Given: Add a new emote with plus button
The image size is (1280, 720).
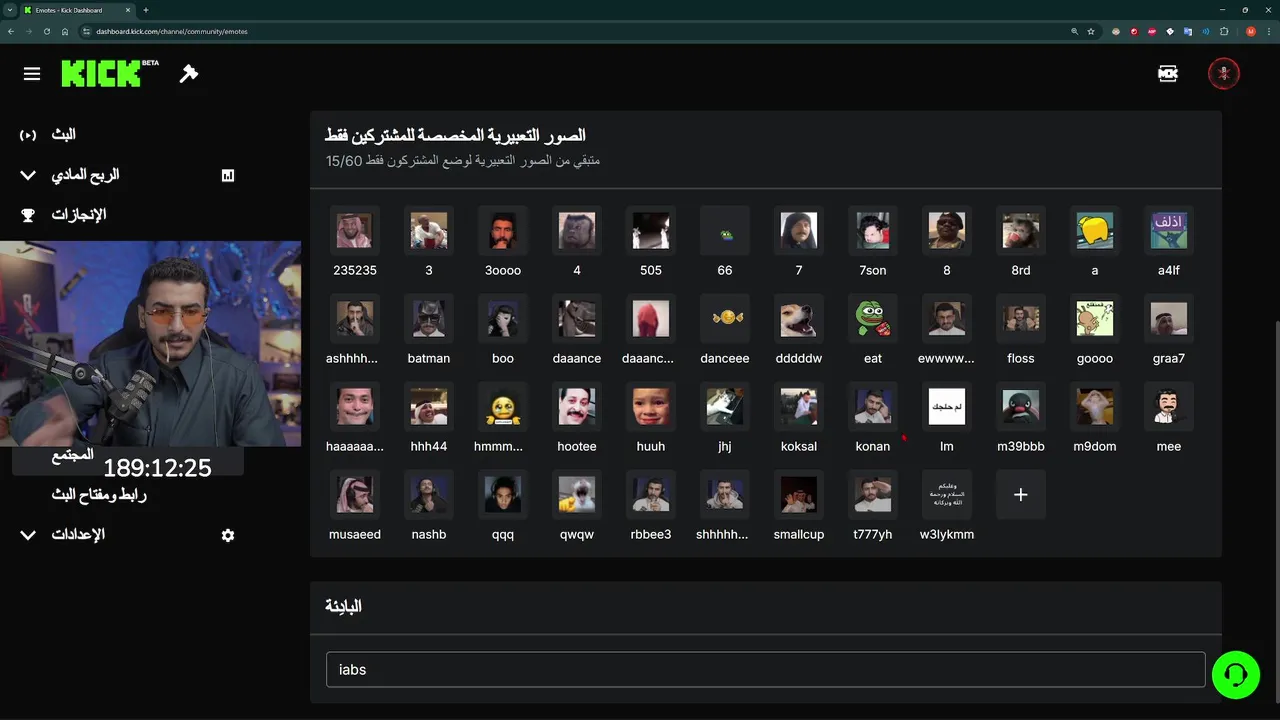Looking at the screenshot, I should click(x=1021, y=495).
